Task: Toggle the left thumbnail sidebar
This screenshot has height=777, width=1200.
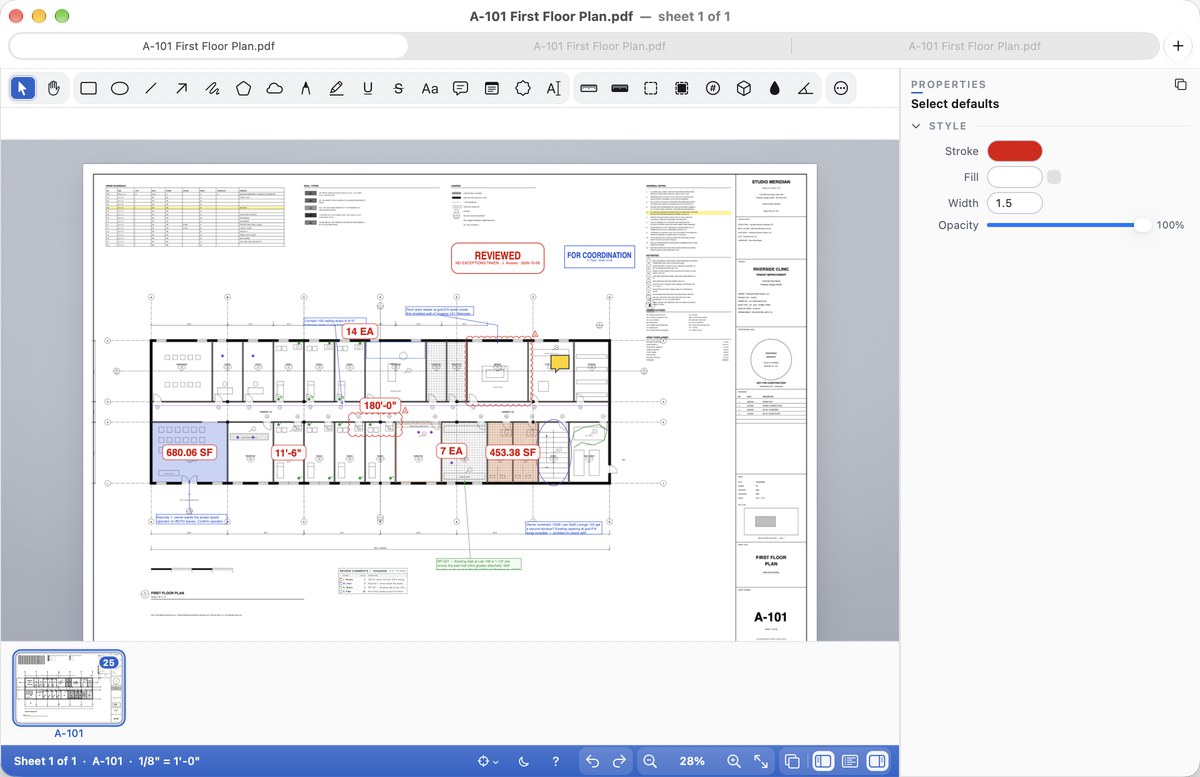Action: pos(823,761)
